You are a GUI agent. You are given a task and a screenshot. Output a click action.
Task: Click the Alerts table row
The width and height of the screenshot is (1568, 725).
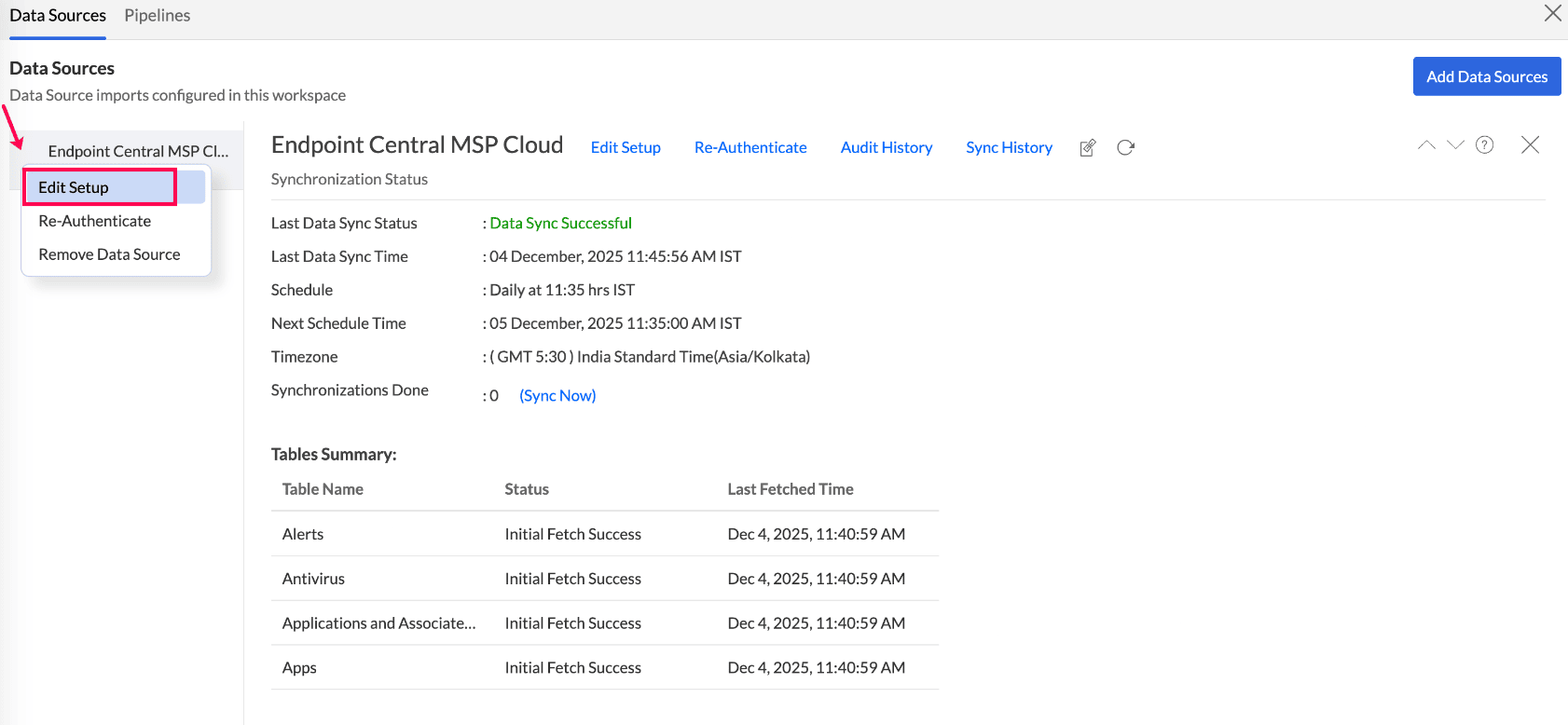click(604, 534)
